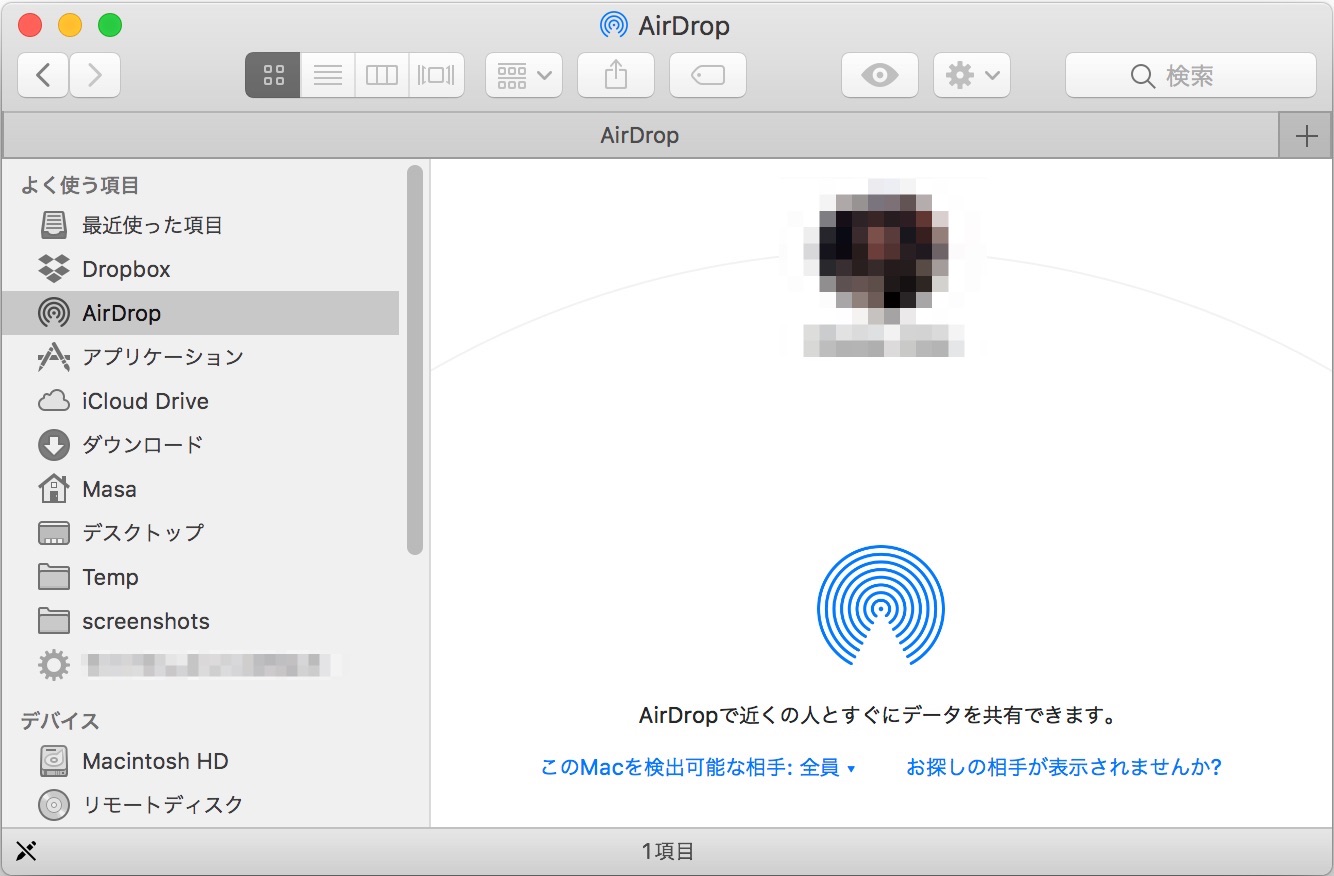Screen dimensions: 1334x876
Task: Click the AirDrop title icon in the title bar
Action: tap(613, 25)
